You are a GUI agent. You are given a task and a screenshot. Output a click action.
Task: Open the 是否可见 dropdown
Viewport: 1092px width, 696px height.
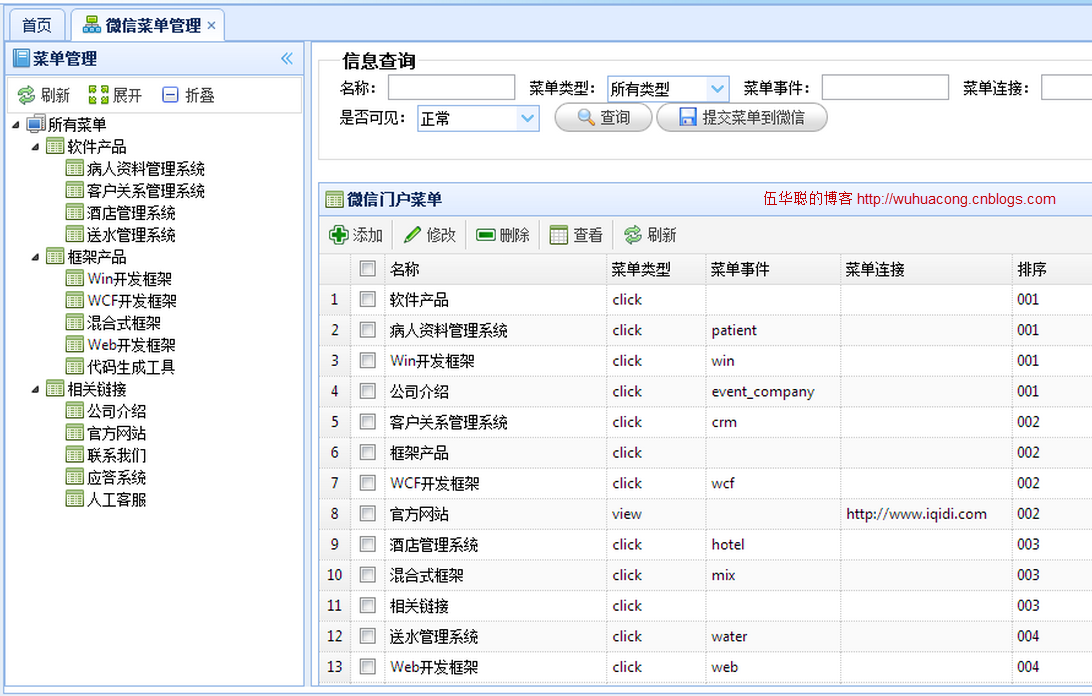[528, 118]
